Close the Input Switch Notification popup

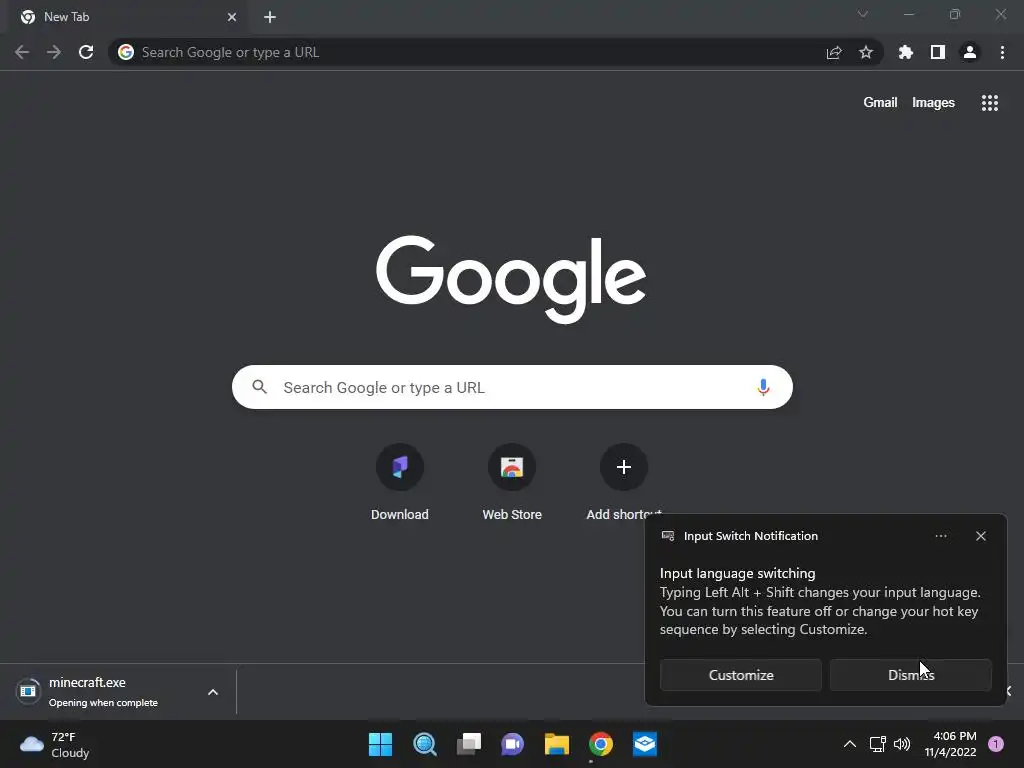click(x=980, y=536)
